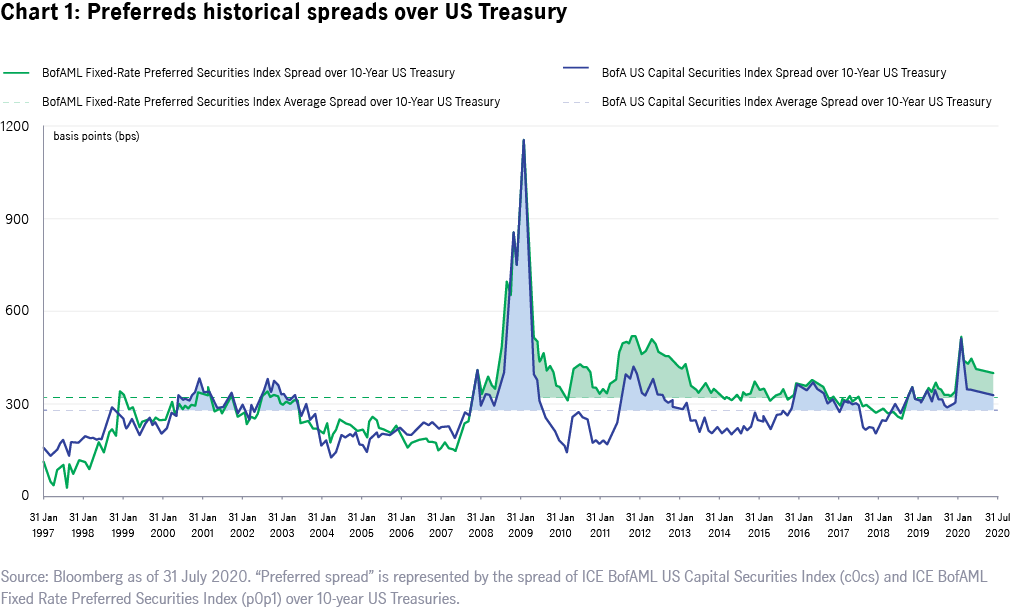This screenshot has height=608, width=1011.
Task: Select BofA US Capital Securities Average Spread legend text
Action: [x=796, y=102]
